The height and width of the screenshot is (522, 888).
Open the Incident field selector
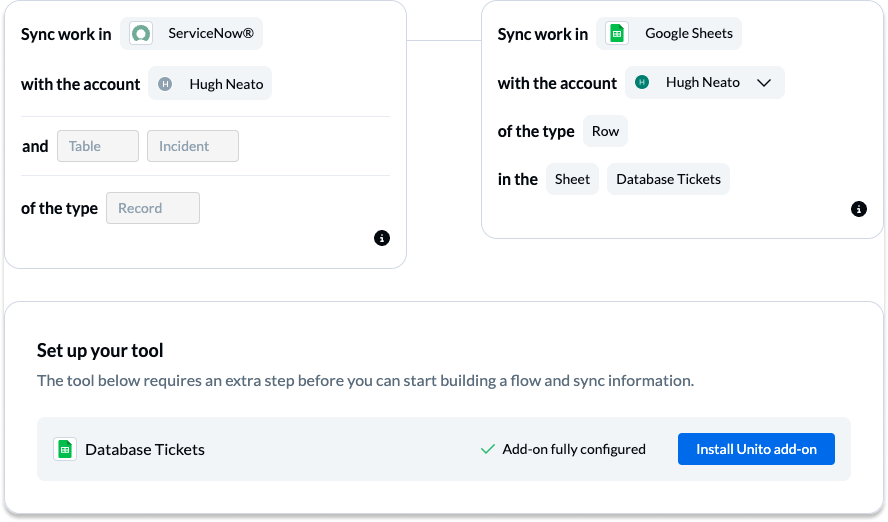(x=193, y=146)
